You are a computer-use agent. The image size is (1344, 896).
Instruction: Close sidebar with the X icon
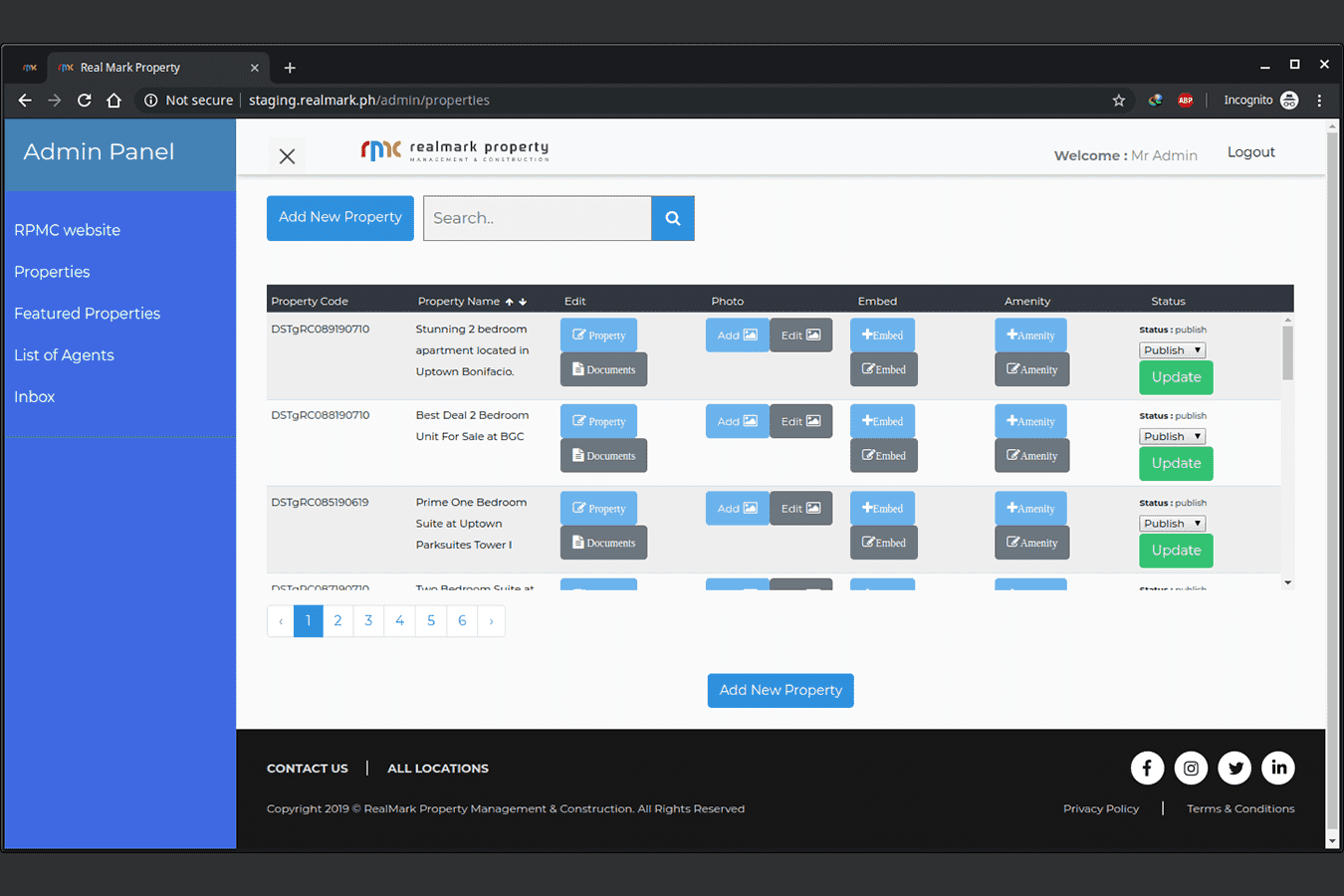(287, 156)
